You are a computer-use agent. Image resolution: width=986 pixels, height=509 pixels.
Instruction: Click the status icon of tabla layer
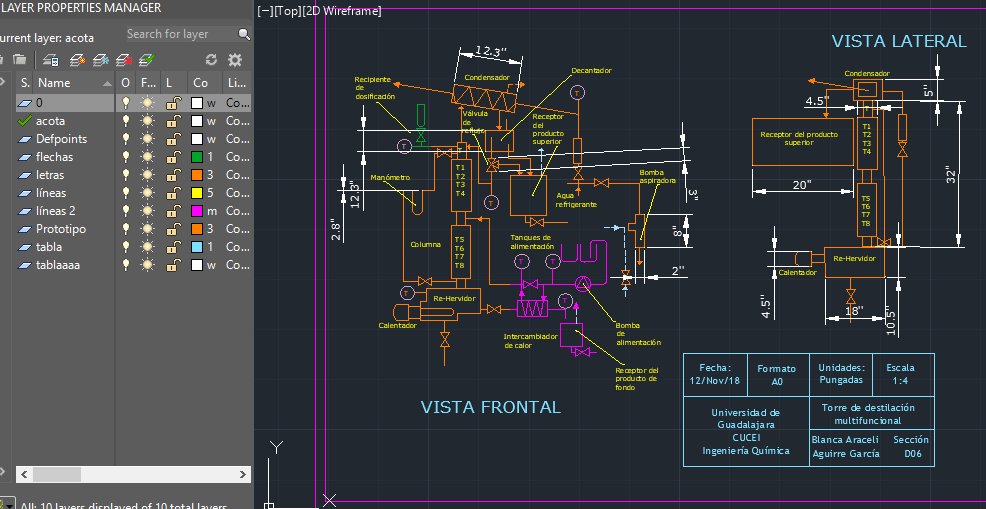[25, 247]
